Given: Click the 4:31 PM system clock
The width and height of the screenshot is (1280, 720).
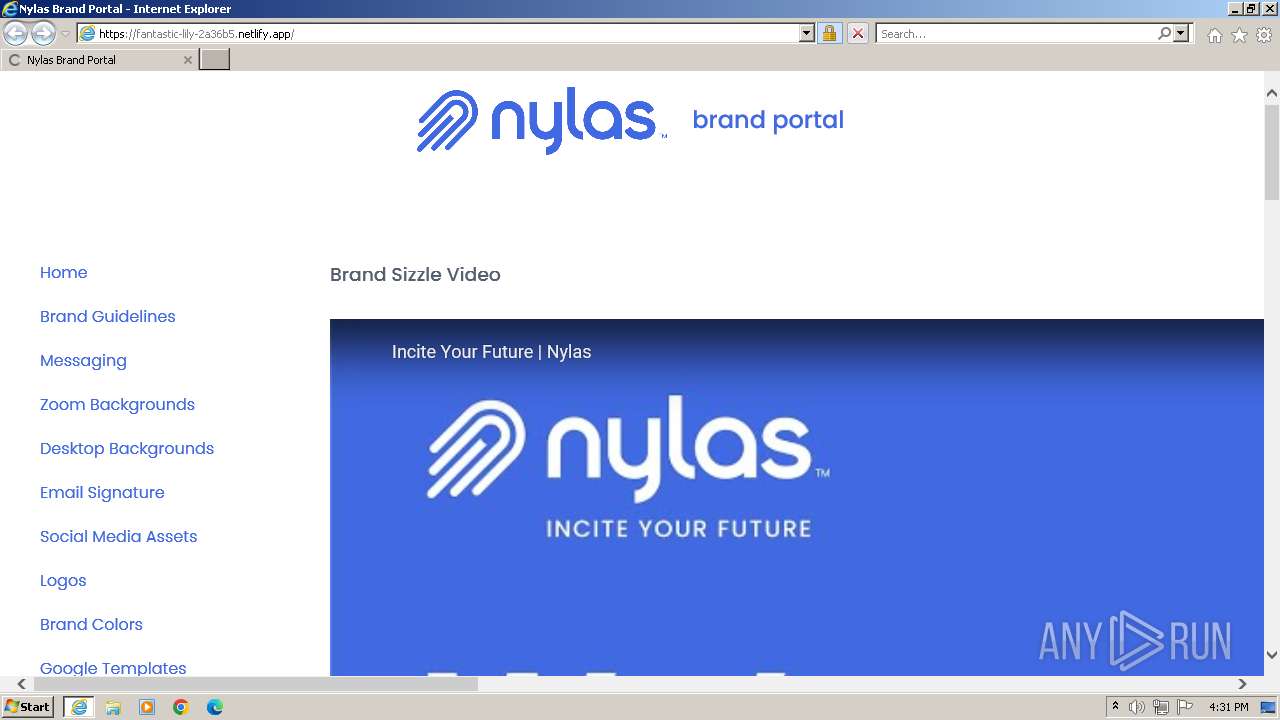Looking at the screenshot, I should (x=1229, y=707).
